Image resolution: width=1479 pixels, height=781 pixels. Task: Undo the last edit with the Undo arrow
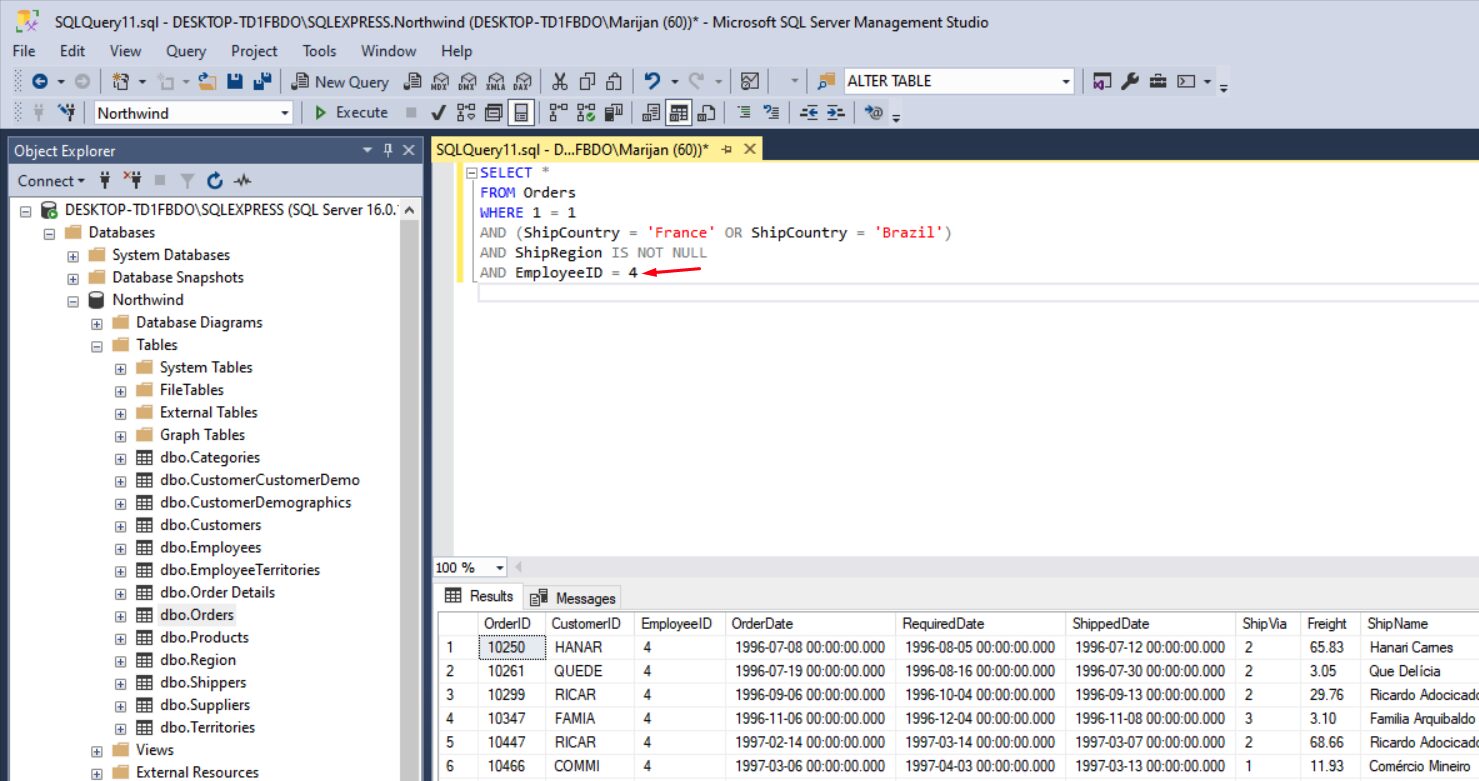click(652, 82)
